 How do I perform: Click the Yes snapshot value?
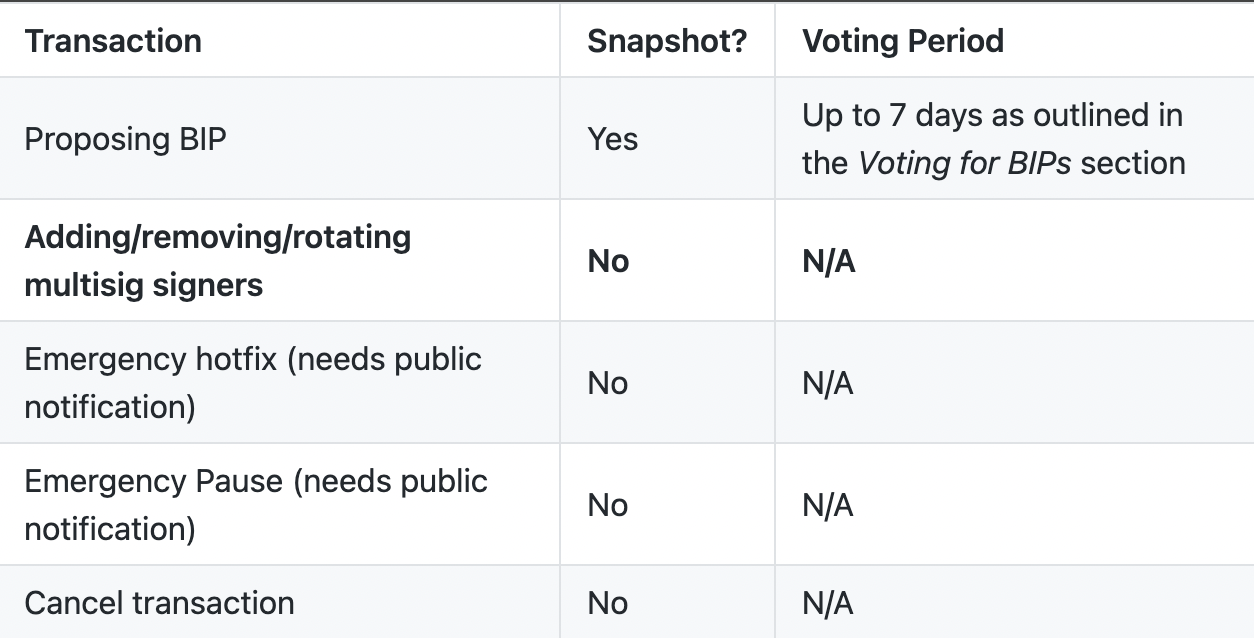coord(612,139)
